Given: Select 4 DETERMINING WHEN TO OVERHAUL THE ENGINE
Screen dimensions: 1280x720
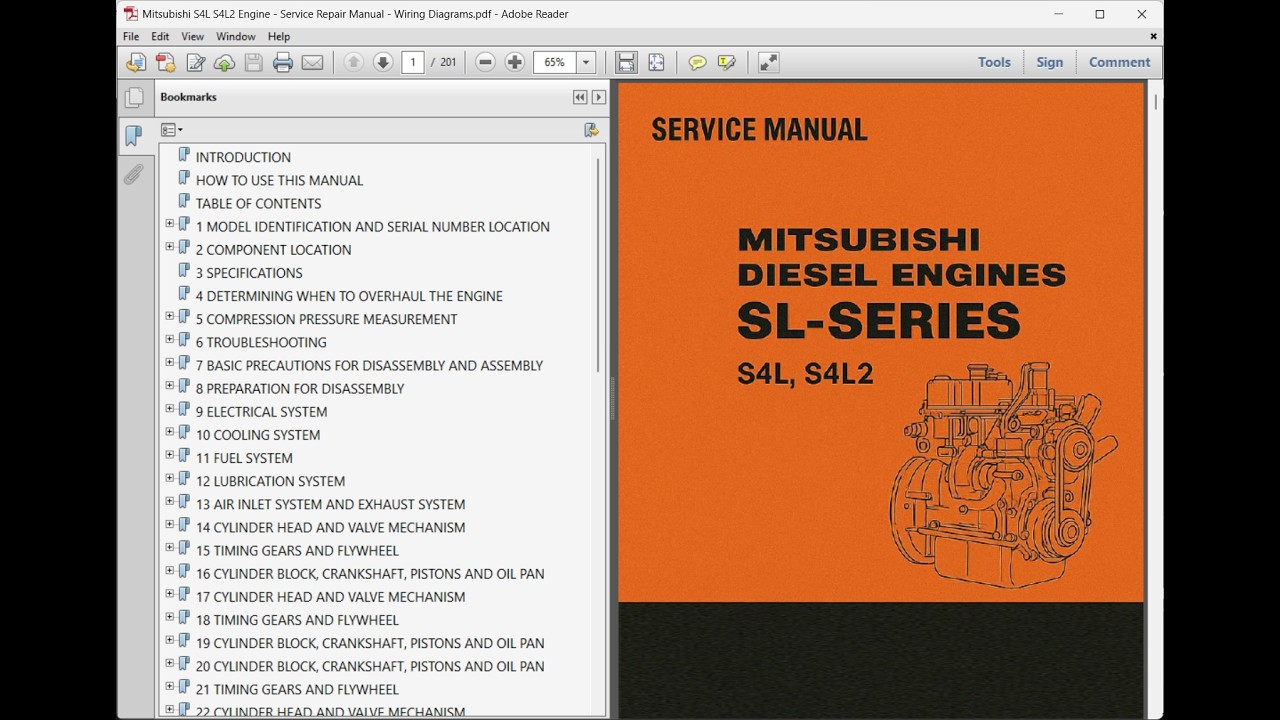Looking at the screenshot, I should [349, 296].
